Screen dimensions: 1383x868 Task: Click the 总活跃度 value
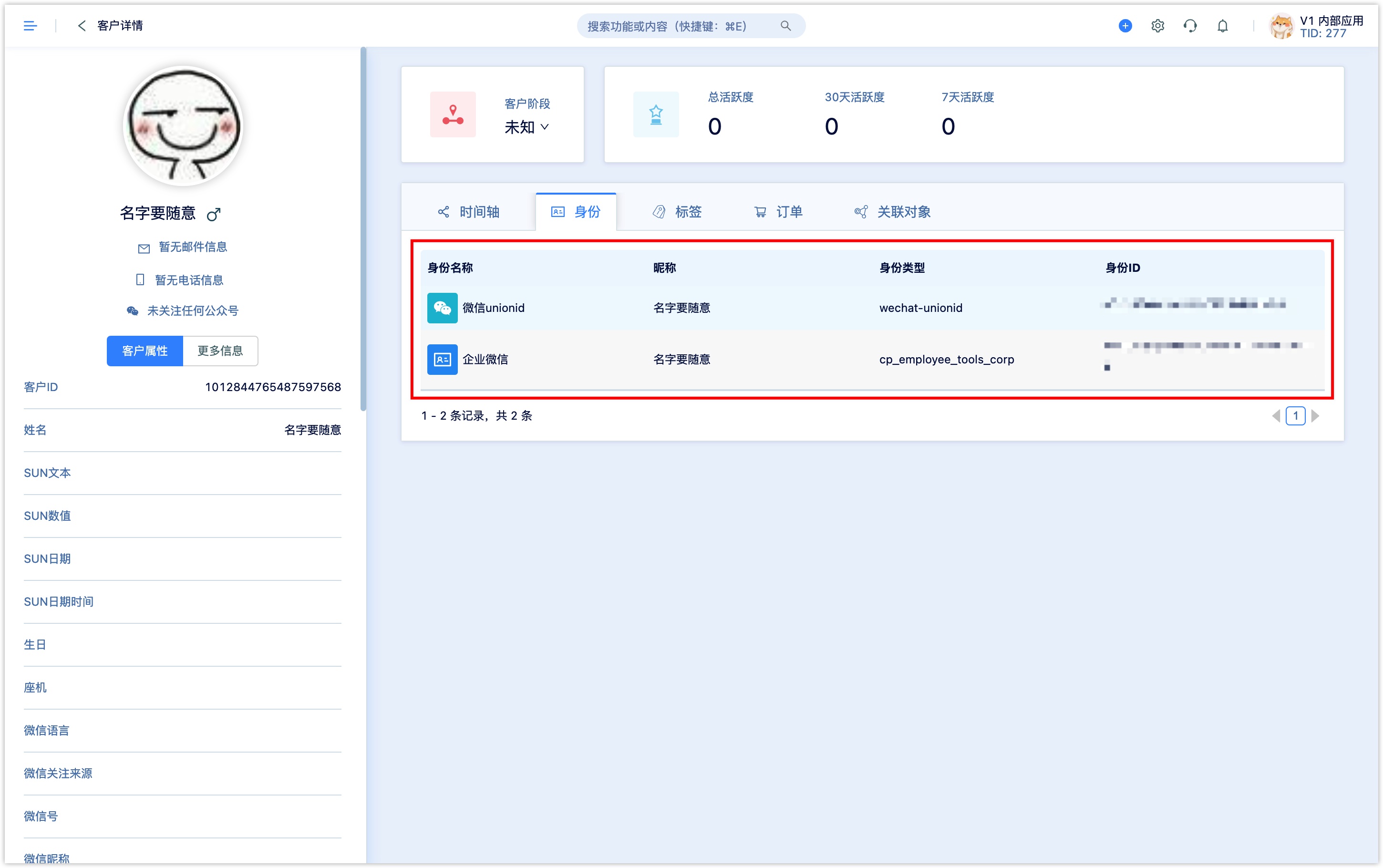(x=714, y=126)
